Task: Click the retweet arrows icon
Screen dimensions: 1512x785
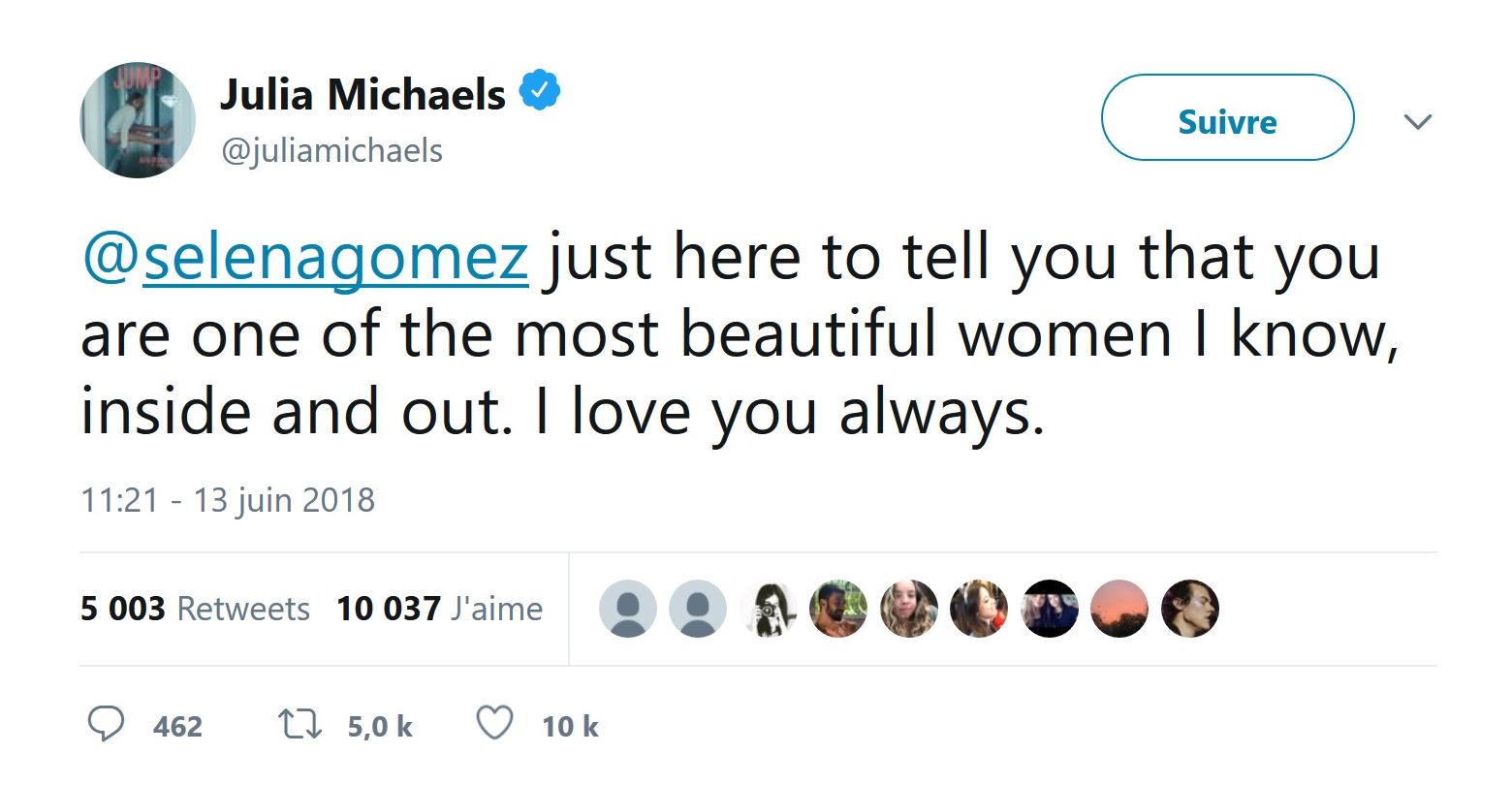Action: 300,725
